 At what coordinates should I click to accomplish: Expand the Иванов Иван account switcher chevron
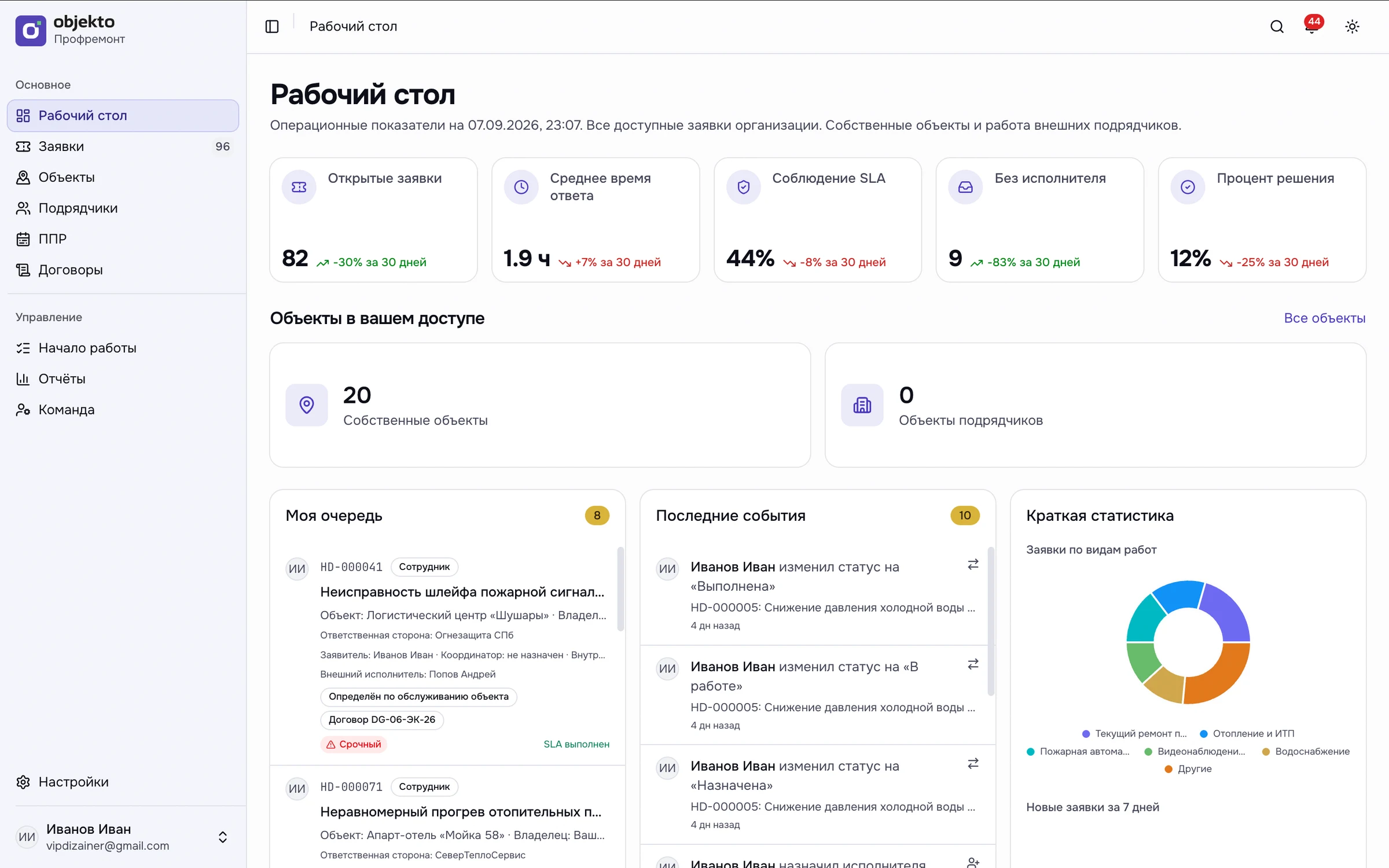click(x=223, y=837)
